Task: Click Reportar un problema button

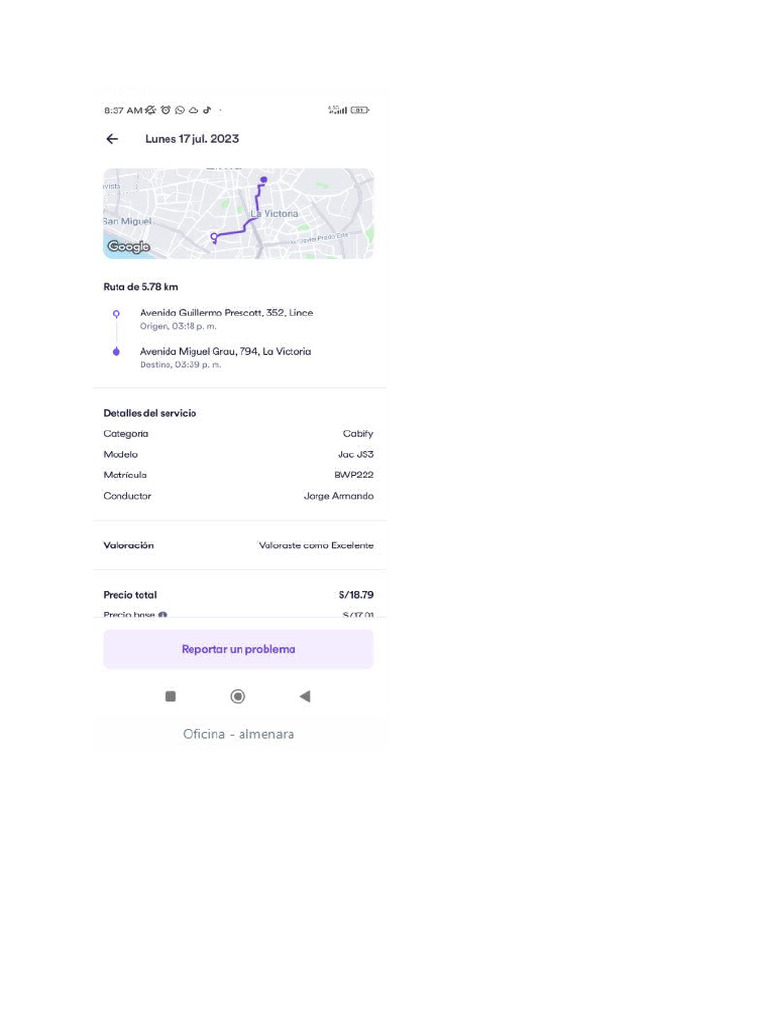Action: [x=238, y=649]
